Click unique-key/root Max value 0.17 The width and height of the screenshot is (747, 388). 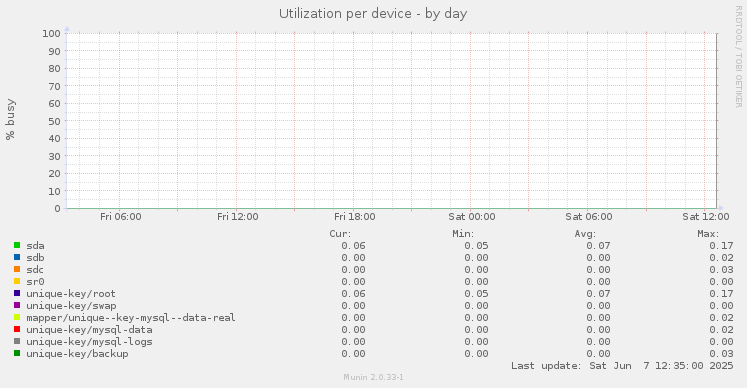[x=721, y=294]
